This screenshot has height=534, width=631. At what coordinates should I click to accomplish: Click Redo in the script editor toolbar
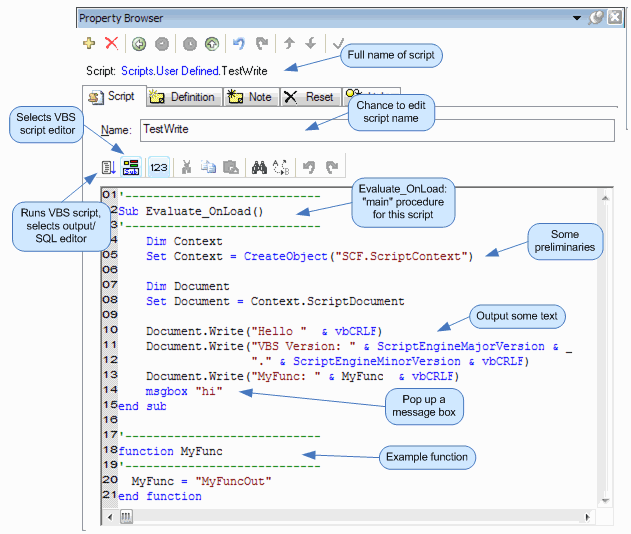(x=332, y=167)
